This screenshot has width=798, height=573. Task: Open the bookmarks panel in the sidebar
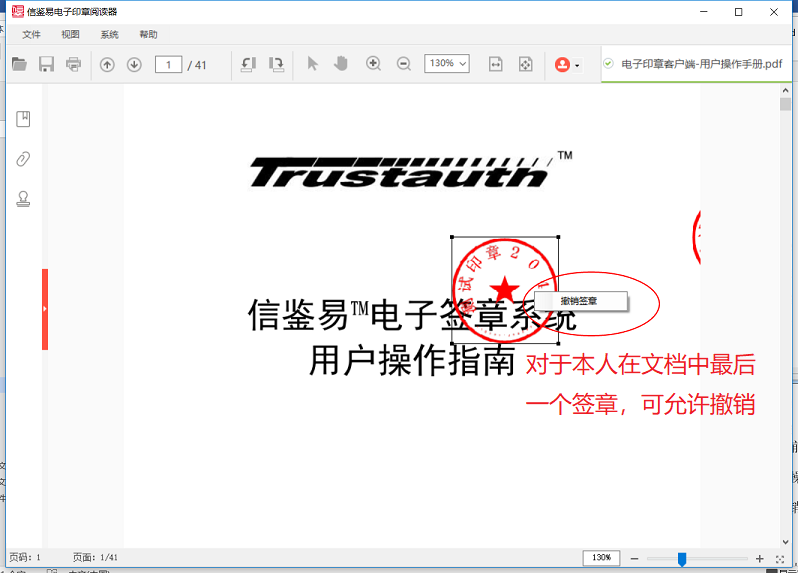pyautogui.click(x=23, y=119)
